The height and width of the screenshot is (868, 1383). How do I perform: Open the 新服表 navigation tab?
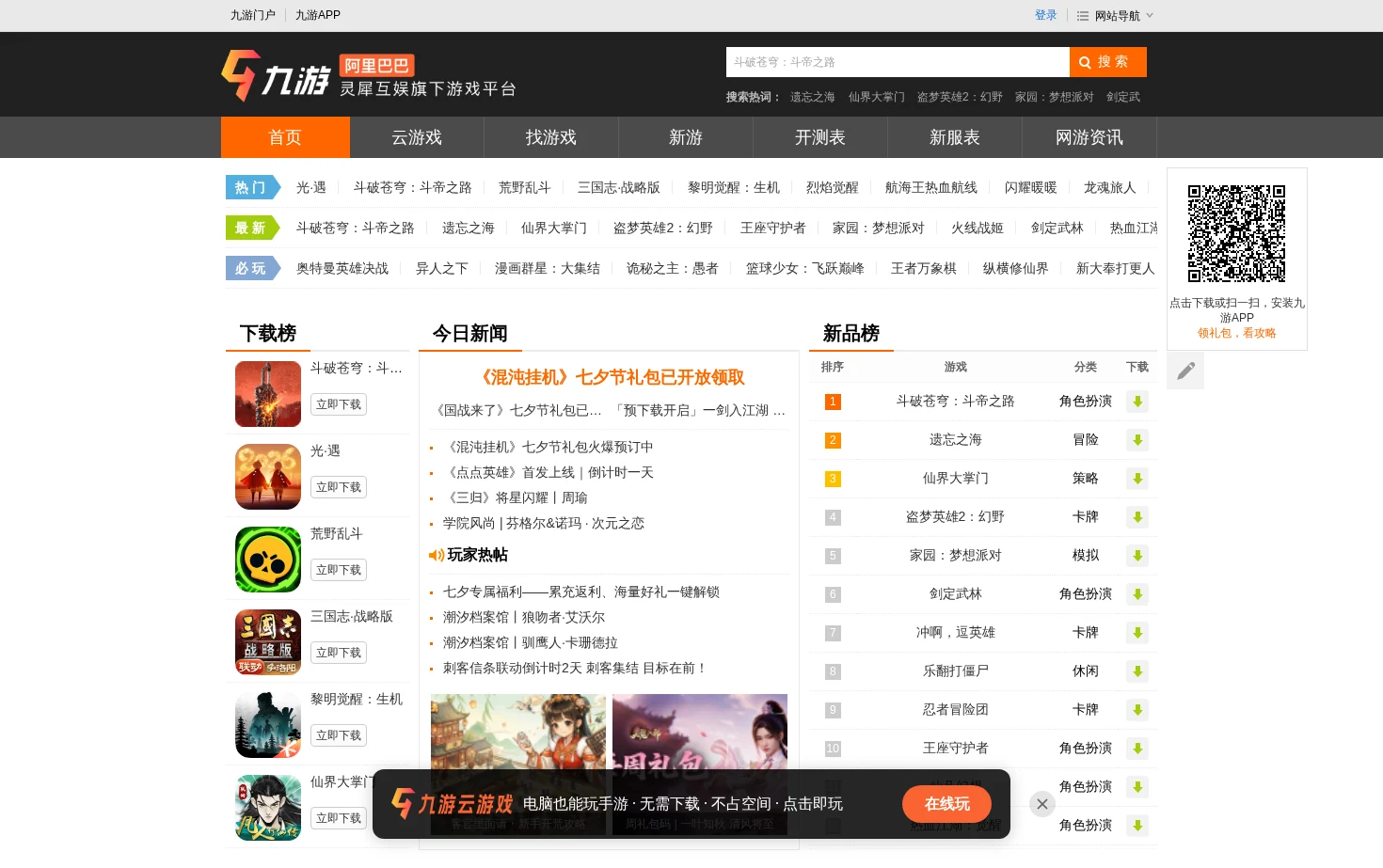pos(955,137)
